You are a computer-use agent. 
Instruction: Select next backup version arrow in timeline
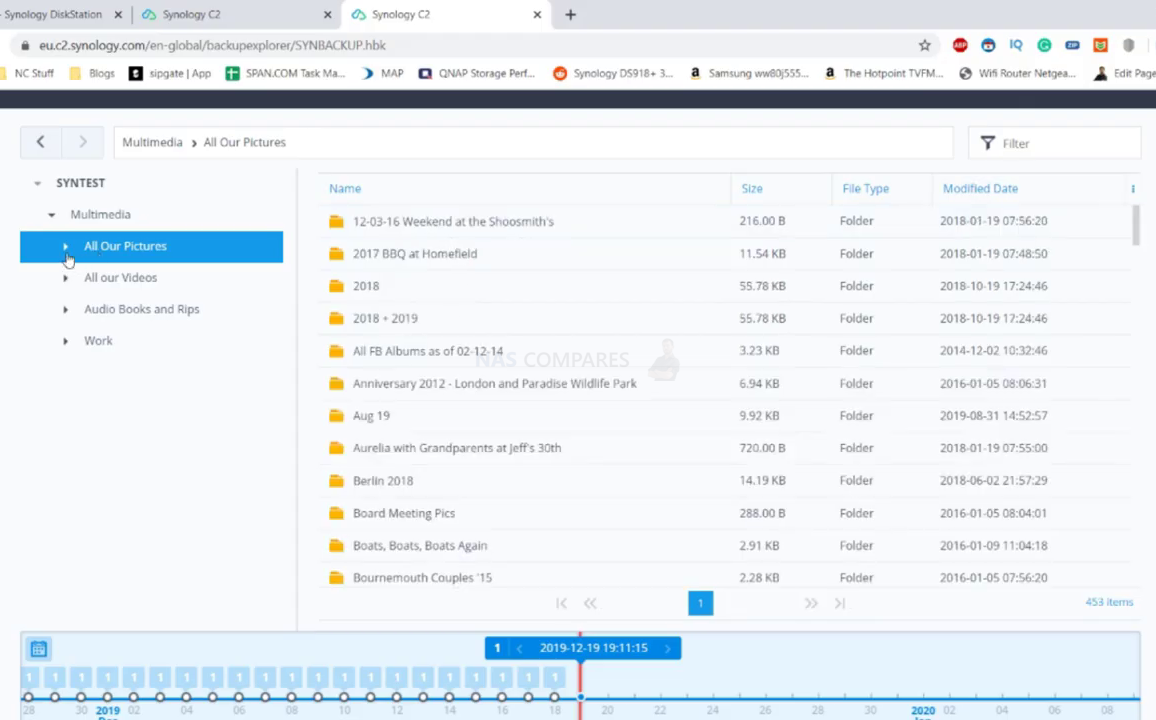click(668, 649)
